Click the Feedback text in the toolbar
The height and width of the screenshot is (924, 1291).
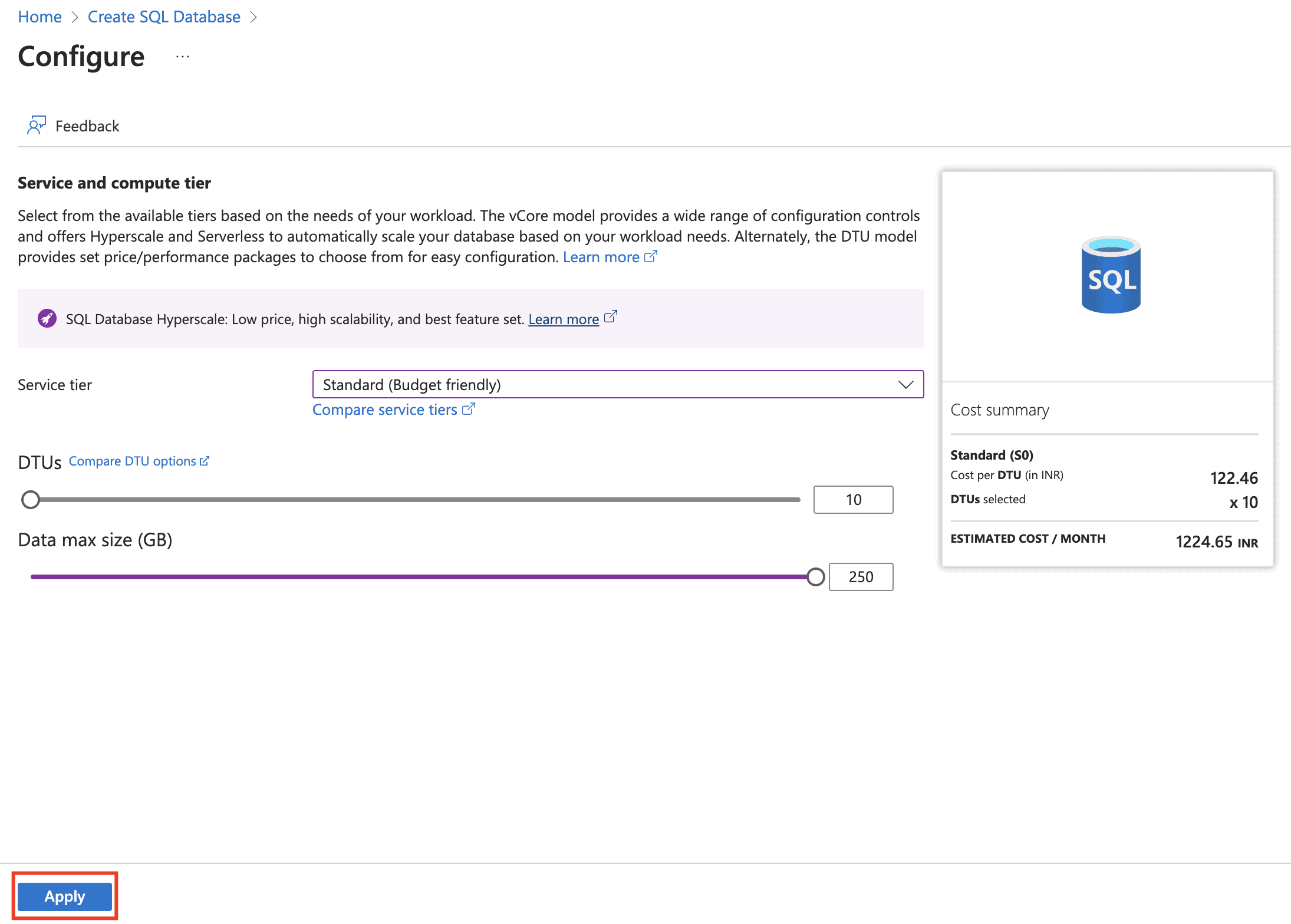coord(87,126)
